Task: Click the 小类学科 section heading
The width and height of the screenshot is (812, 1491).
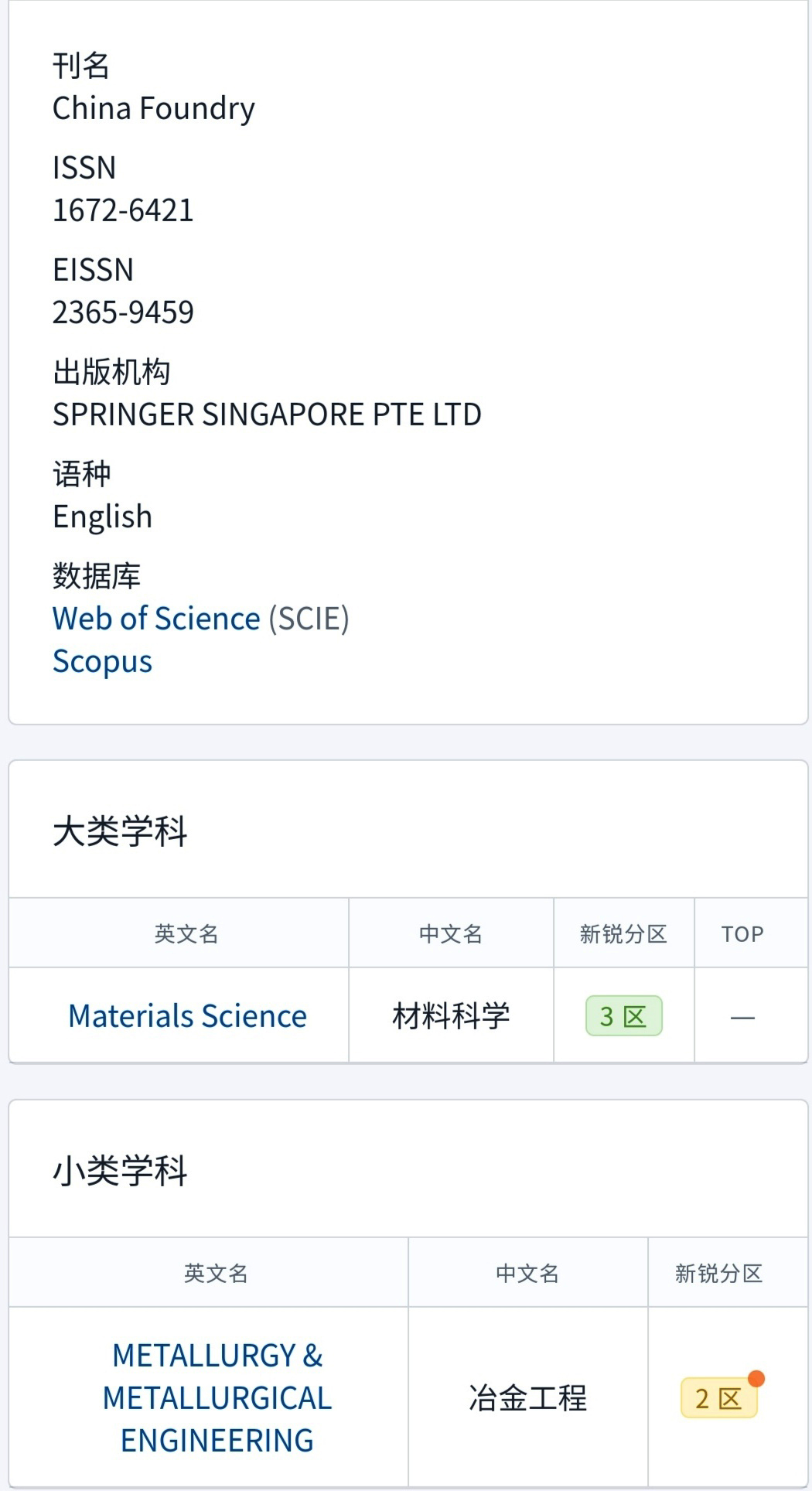Action: point(120,1171)
